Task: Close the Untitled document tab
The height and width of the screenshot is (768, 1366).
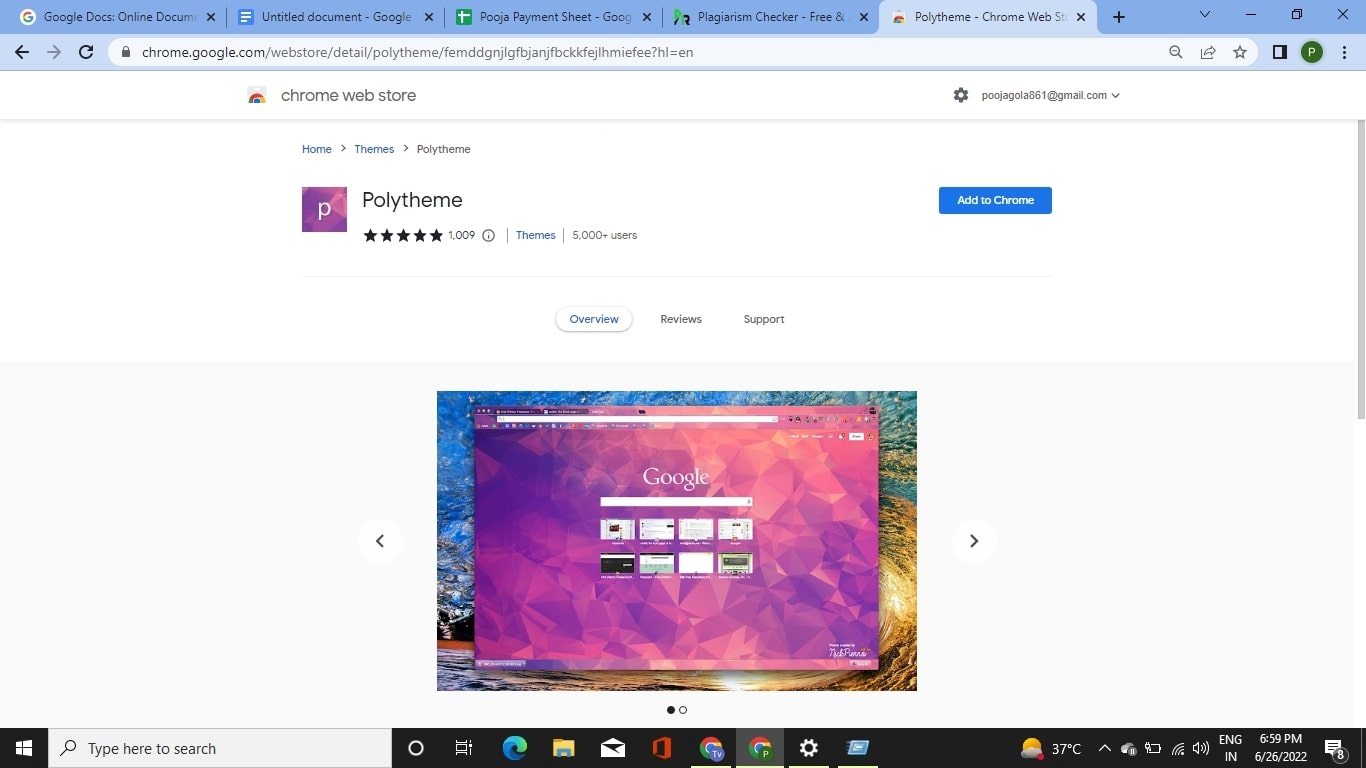Action: (428, 17)
